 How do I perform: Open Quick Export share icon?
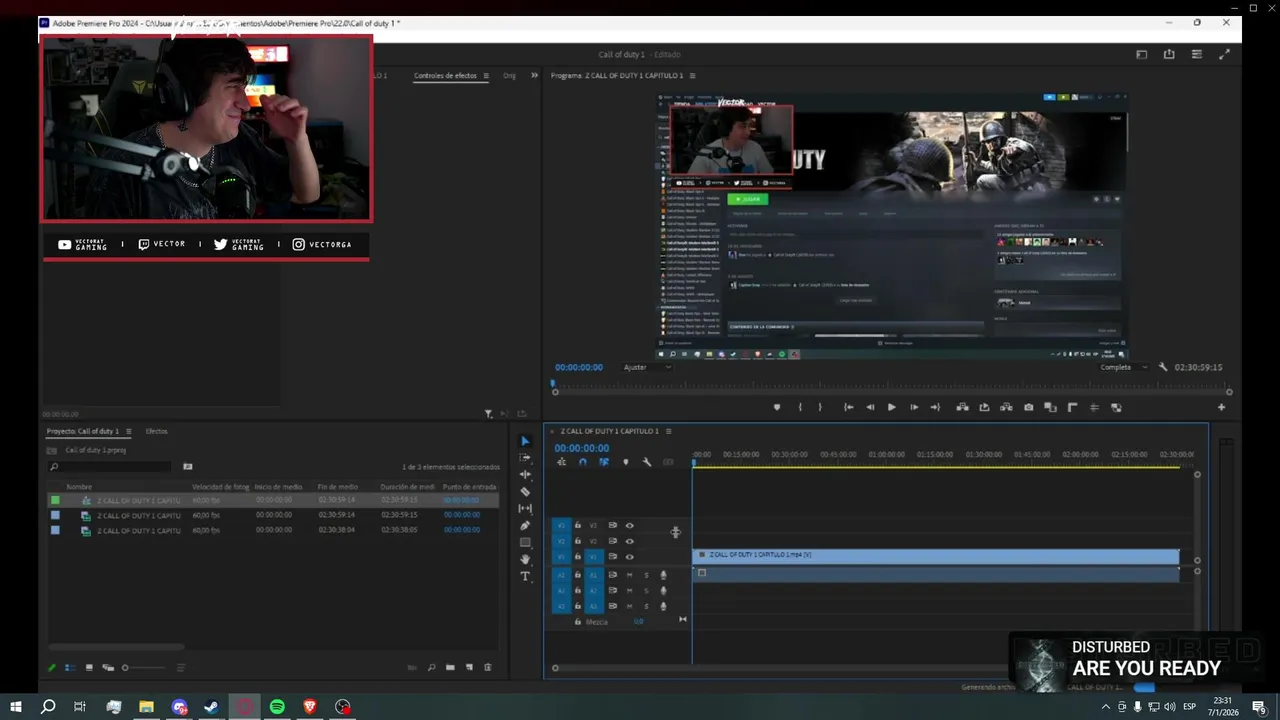coord(1169,54)
